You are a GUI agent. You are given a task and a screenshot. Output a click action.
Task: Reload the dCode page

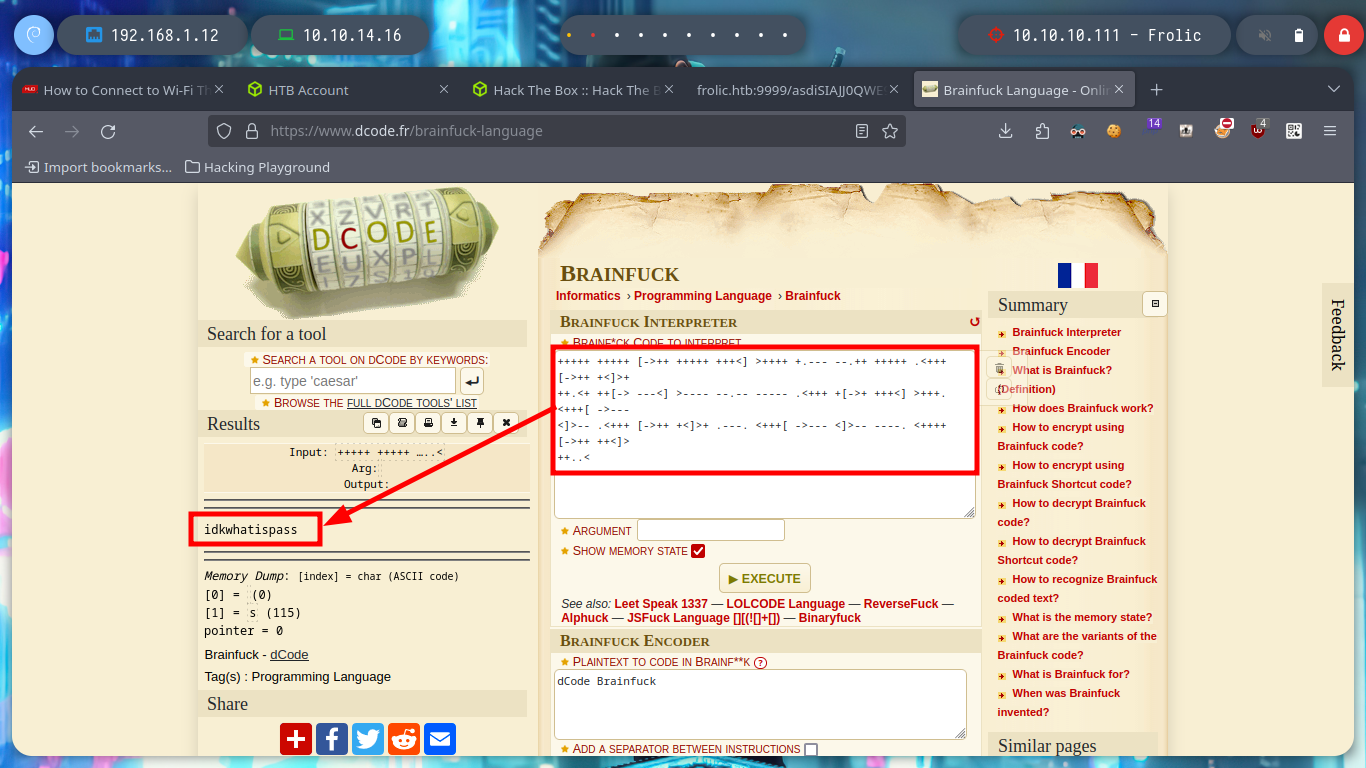[108, 131]
